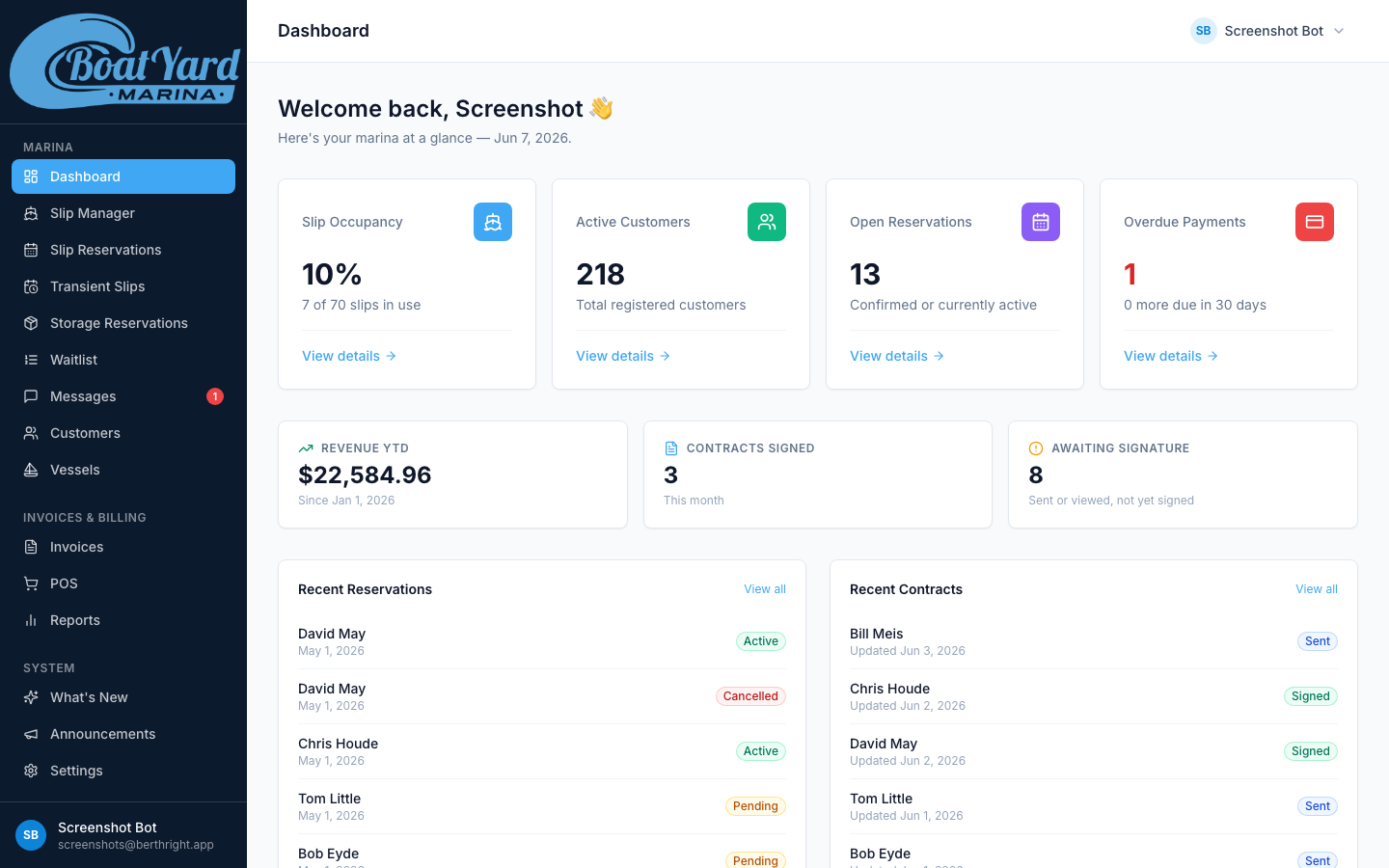Screen dimensions: 1389x868
Task: Click the $22,584.96 revenue value
Action: tap(365, 475)
